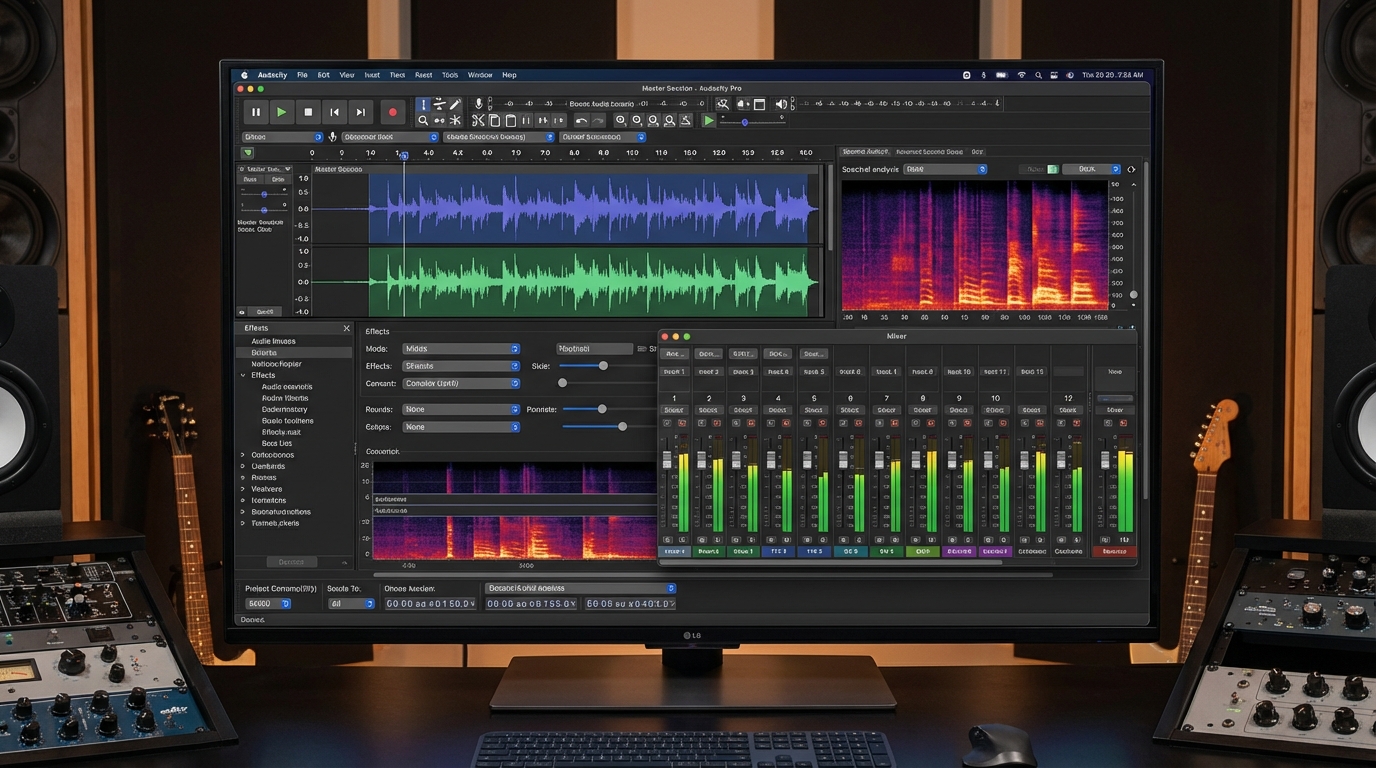
Task: Open the View menu
Action: tap(347, 74)
